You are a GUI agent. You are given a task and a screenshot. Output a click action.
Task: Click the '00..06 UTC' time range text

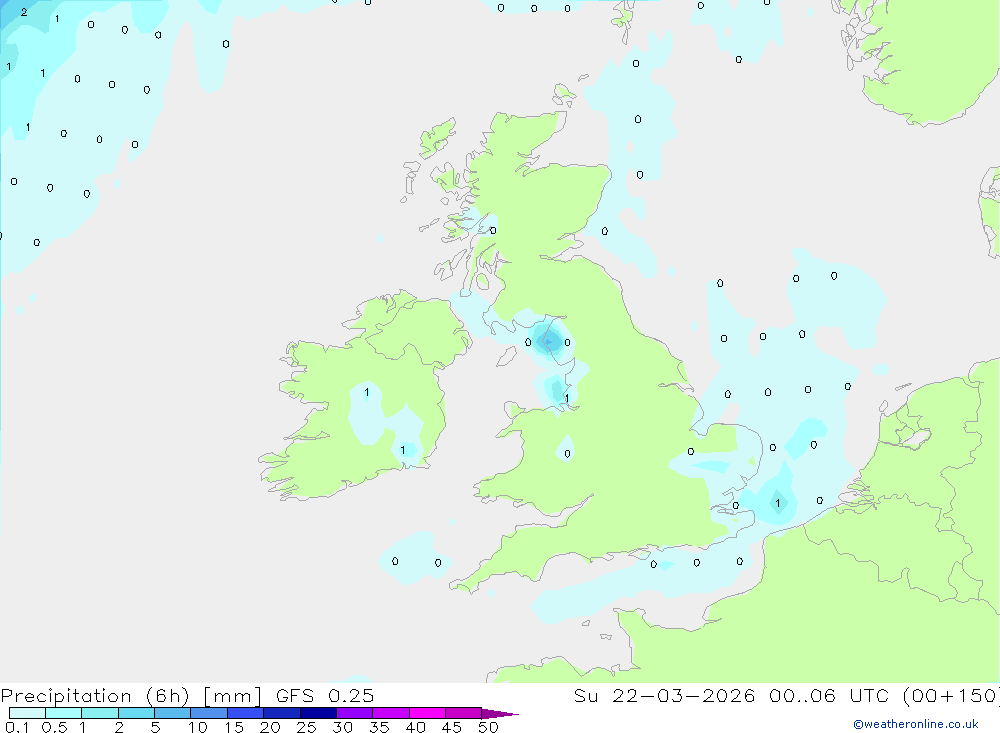pyautogui.click(x=829, y=696)
